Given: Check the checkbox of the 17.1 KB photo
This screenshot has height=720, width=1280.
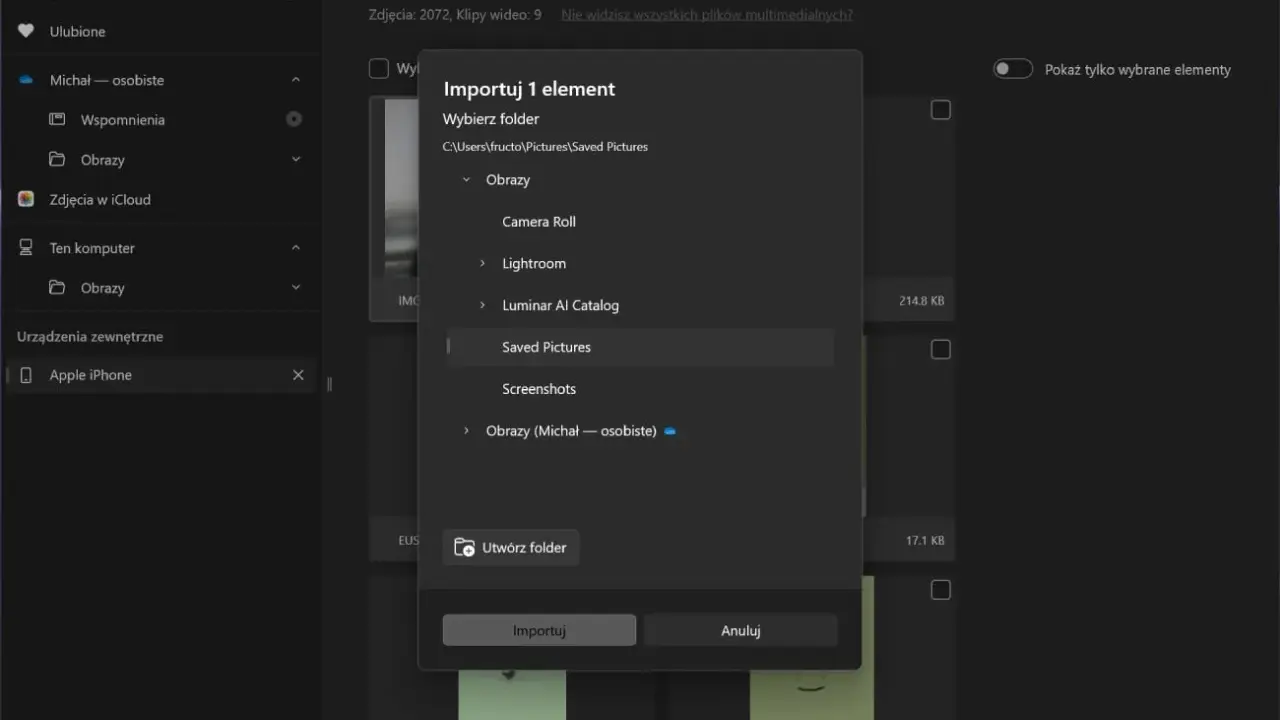Looking at the screenshot, I should coord(941,350).
